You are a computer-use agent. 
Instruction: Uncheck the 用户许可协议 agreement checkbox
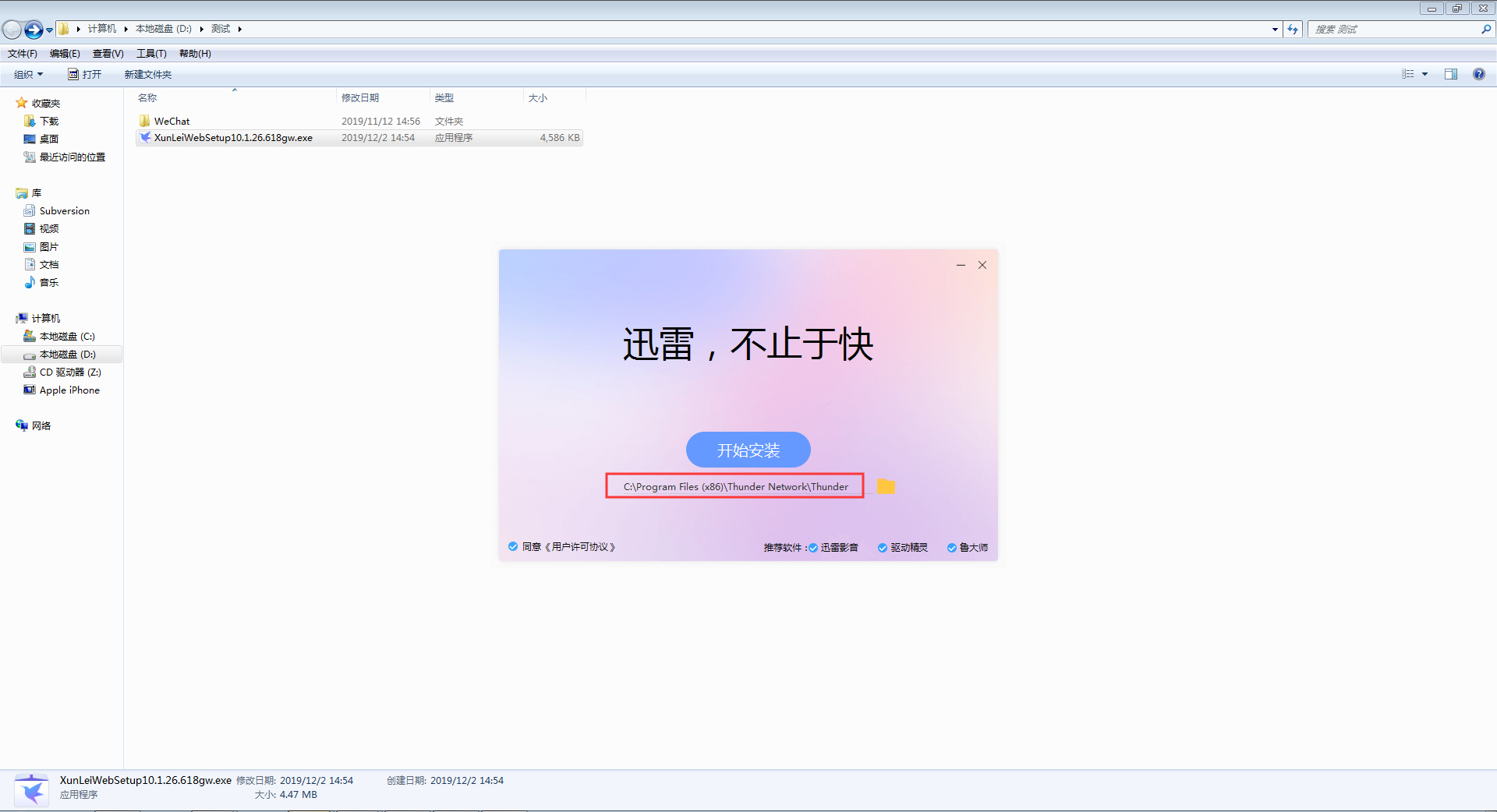pos(513,546)
